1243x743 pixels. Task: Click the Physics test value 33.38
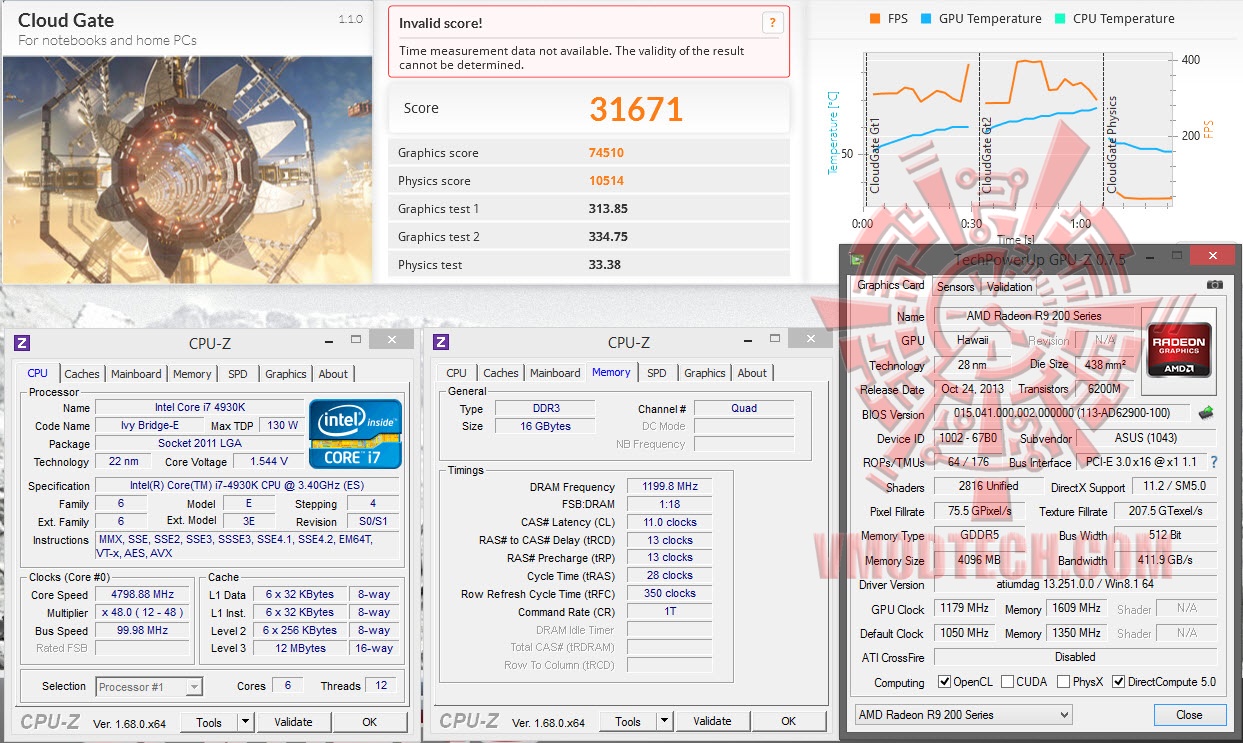tap(604, 265)
